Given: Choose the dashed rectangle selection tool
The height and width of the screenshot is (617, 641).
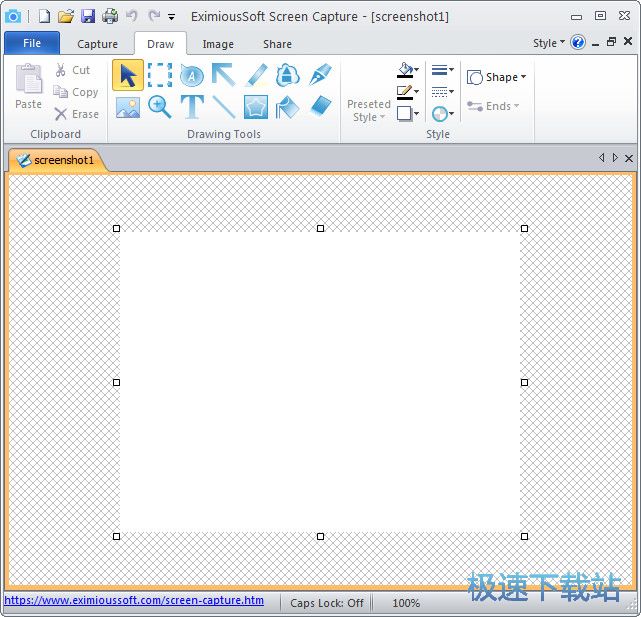Looking at the screenshot, I should (160, 75).
